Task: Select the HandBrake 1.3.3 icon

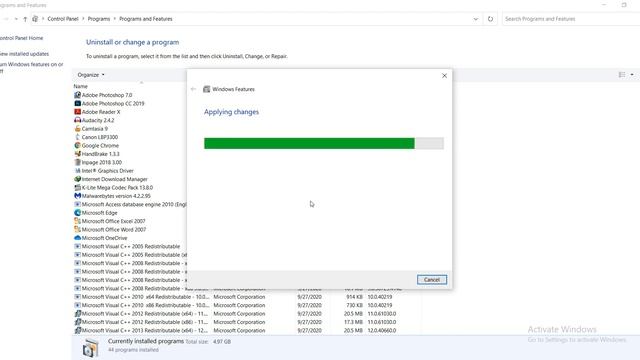Action: click(78, 154)
